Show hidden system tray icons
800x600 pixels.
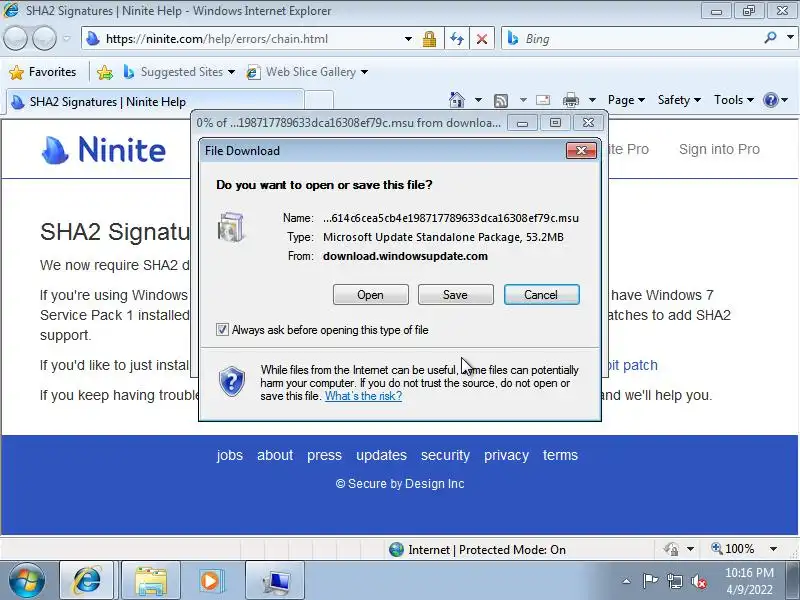pos(627,581)
